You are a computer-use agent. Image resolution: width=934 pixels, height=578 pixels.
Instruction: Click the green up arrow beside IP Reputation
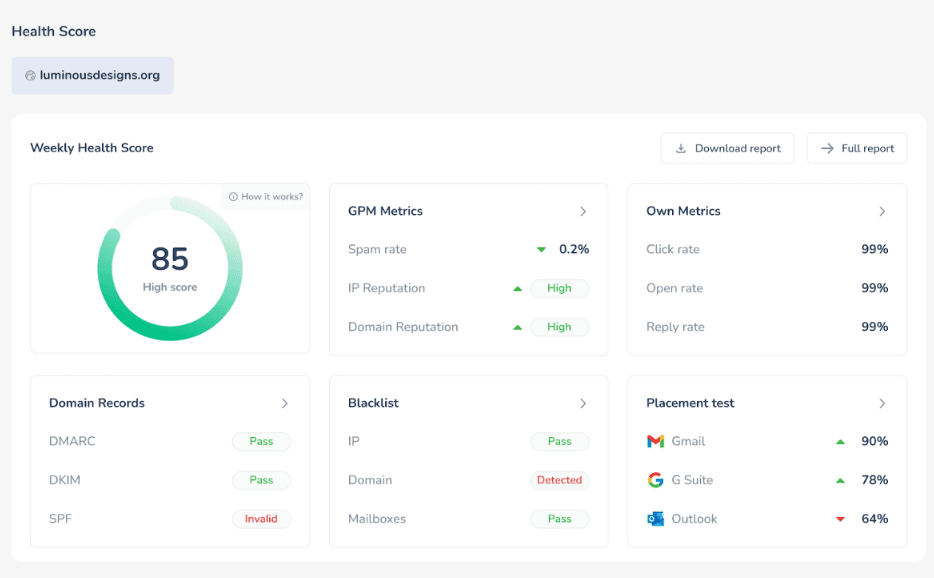pyautogui.click(x=517, y=288)
